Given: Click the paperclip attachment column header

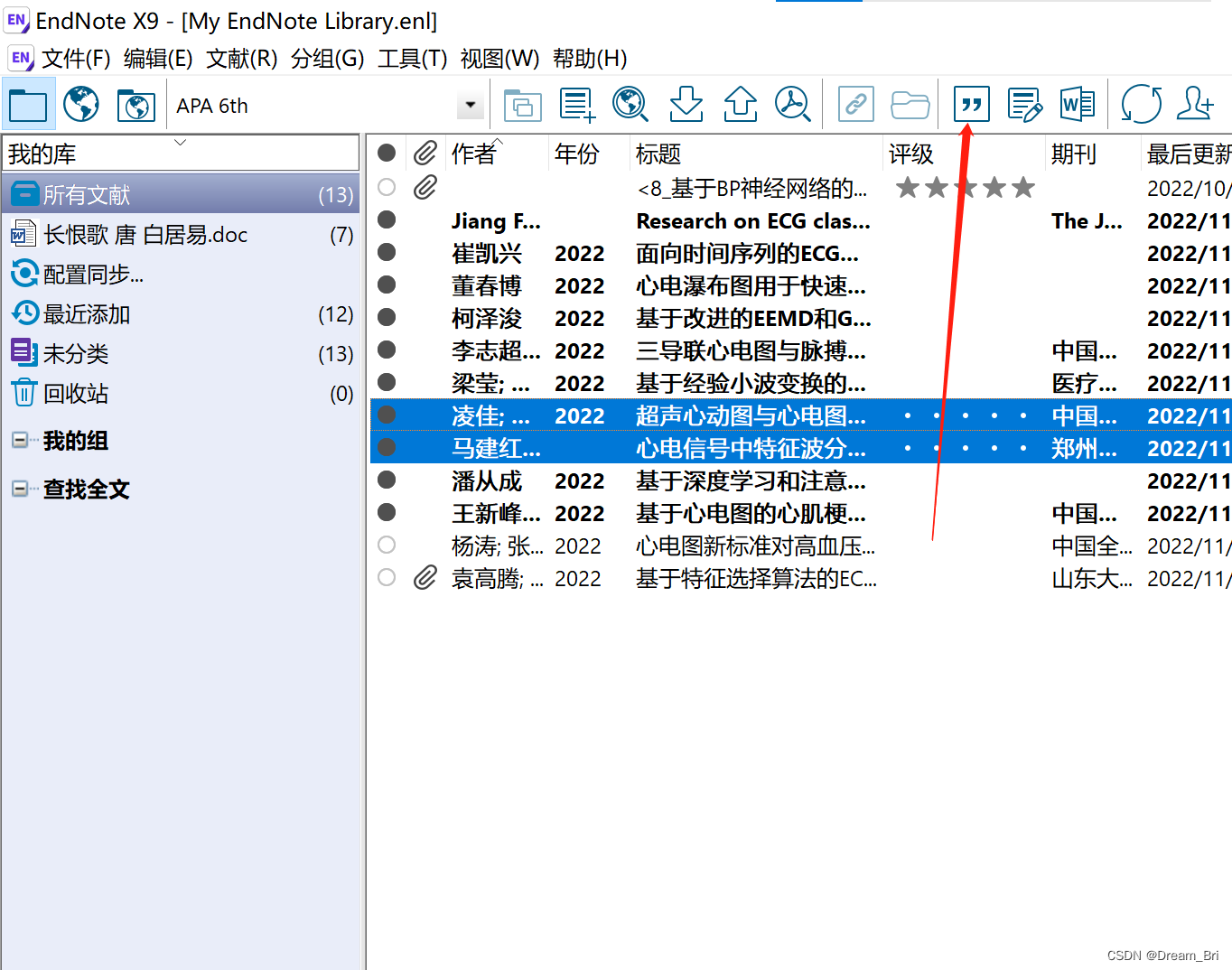Looking at the screenshot, I should click(425, 154).
